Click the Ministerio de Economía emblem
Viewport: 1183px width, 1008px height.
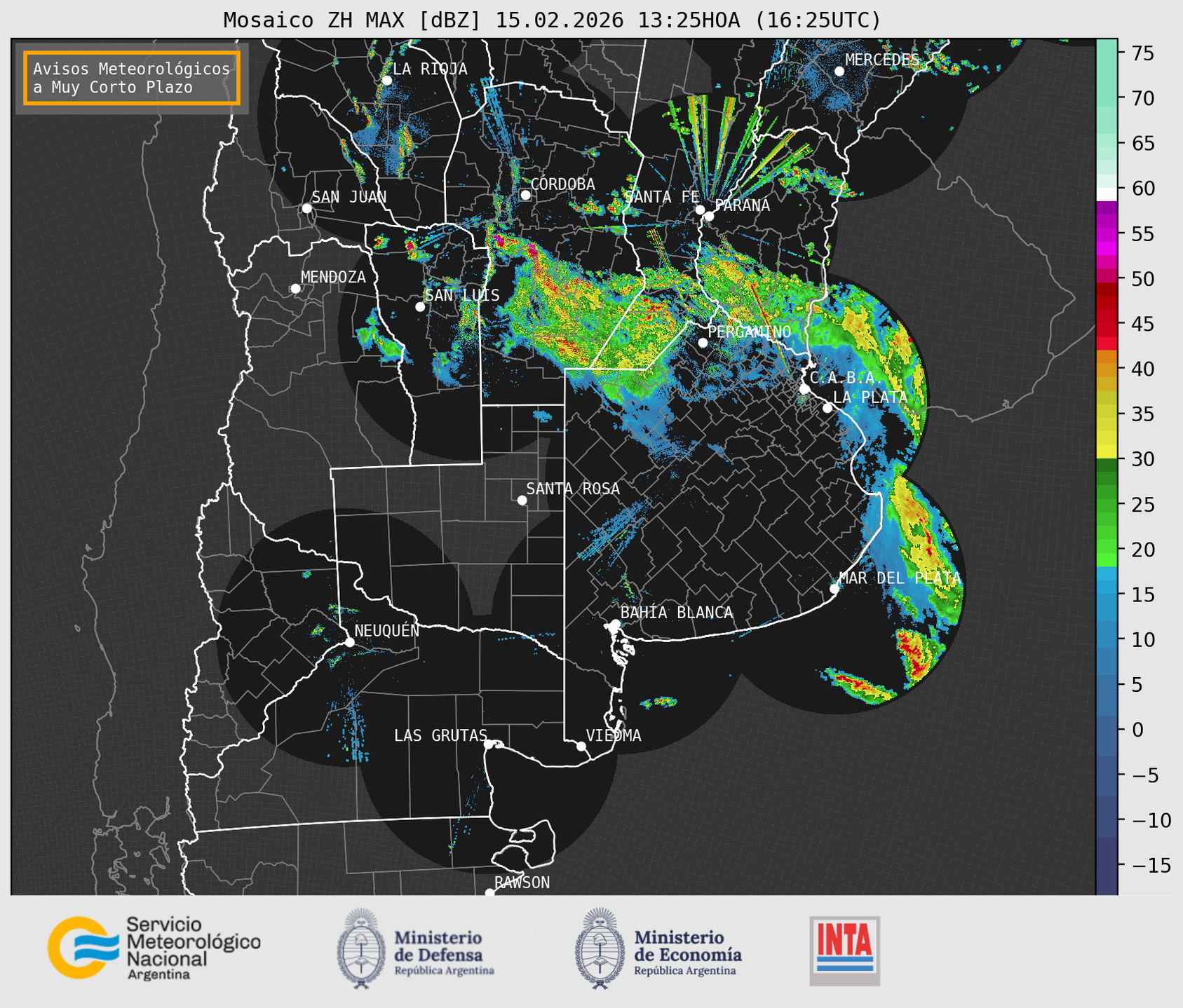(x=600, y=948)
